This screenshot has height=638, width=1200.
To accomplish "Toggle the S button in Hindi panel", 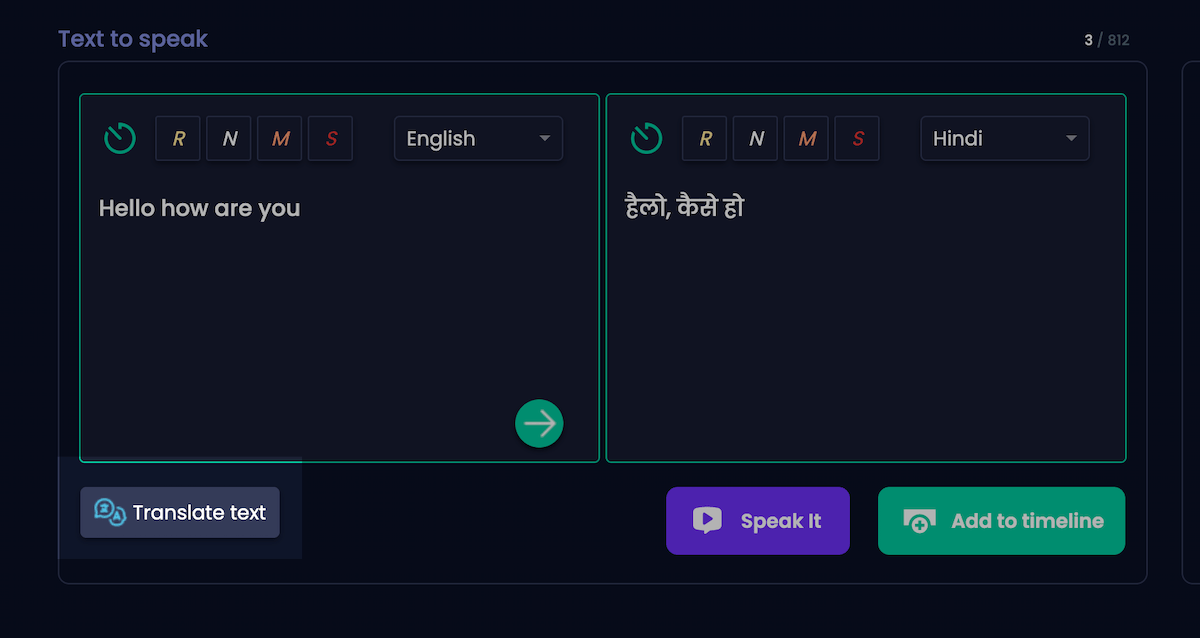I will (x=858, y=139).
